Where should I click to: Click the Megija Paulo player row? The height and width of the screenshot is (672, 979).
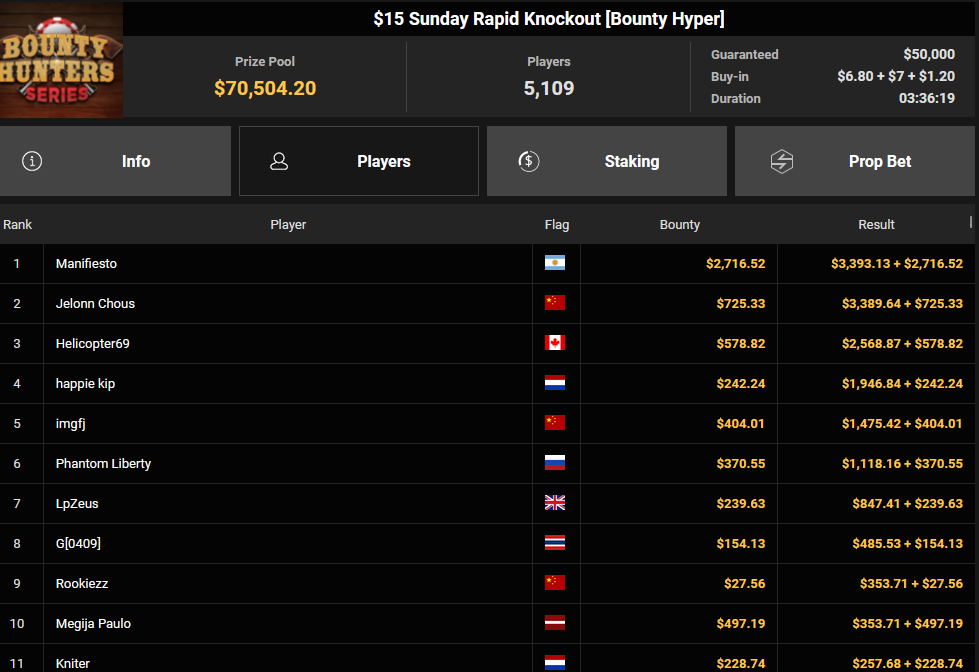pyautogui.click(x=93, y=623)
